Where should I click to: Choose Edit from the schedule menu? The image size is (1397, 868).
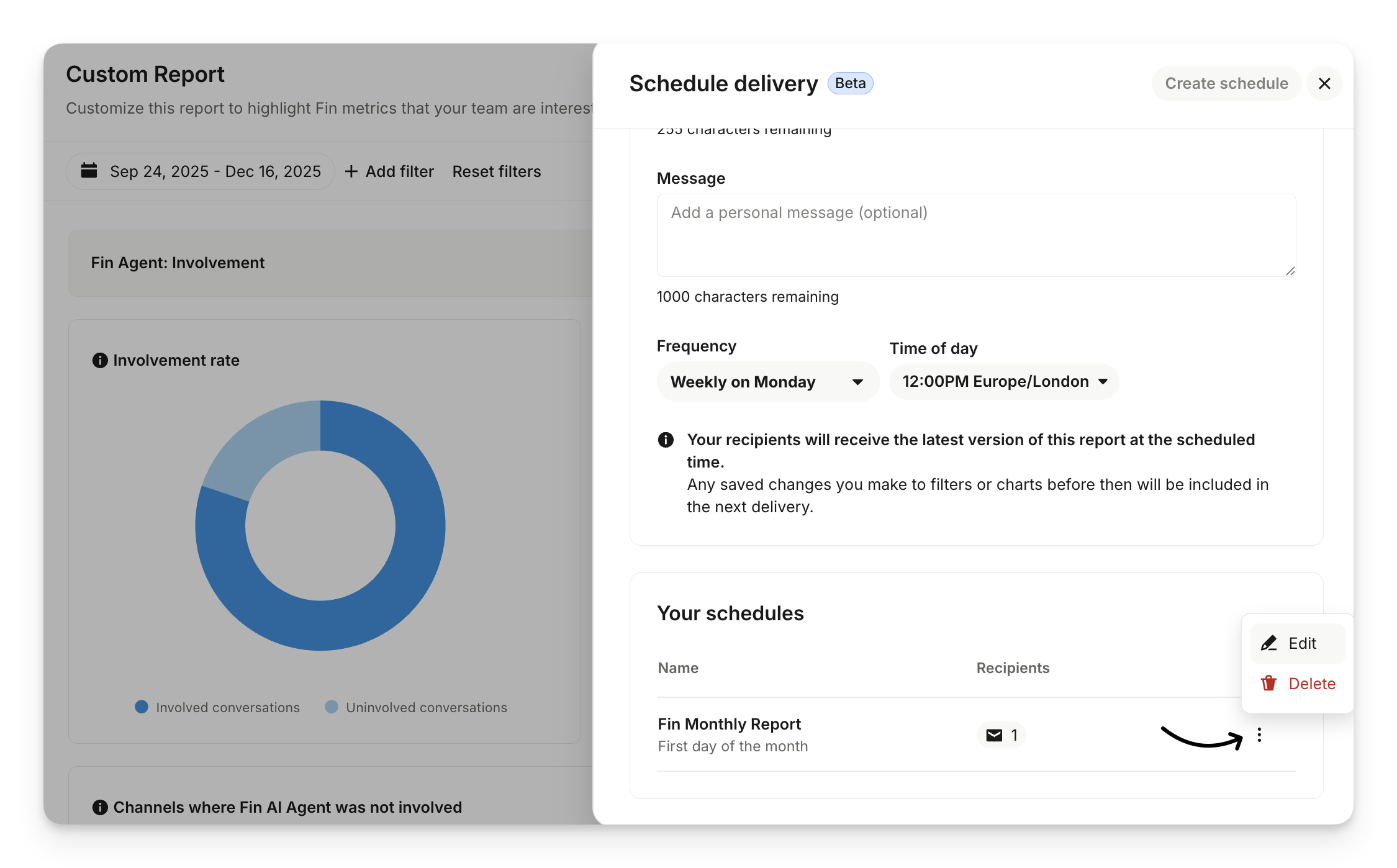[1301, 643]
